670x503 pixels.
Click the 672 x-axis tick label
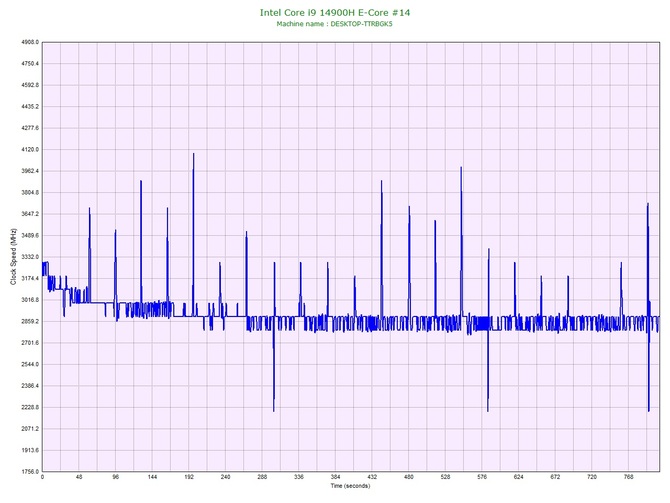[x=555, y=477]
